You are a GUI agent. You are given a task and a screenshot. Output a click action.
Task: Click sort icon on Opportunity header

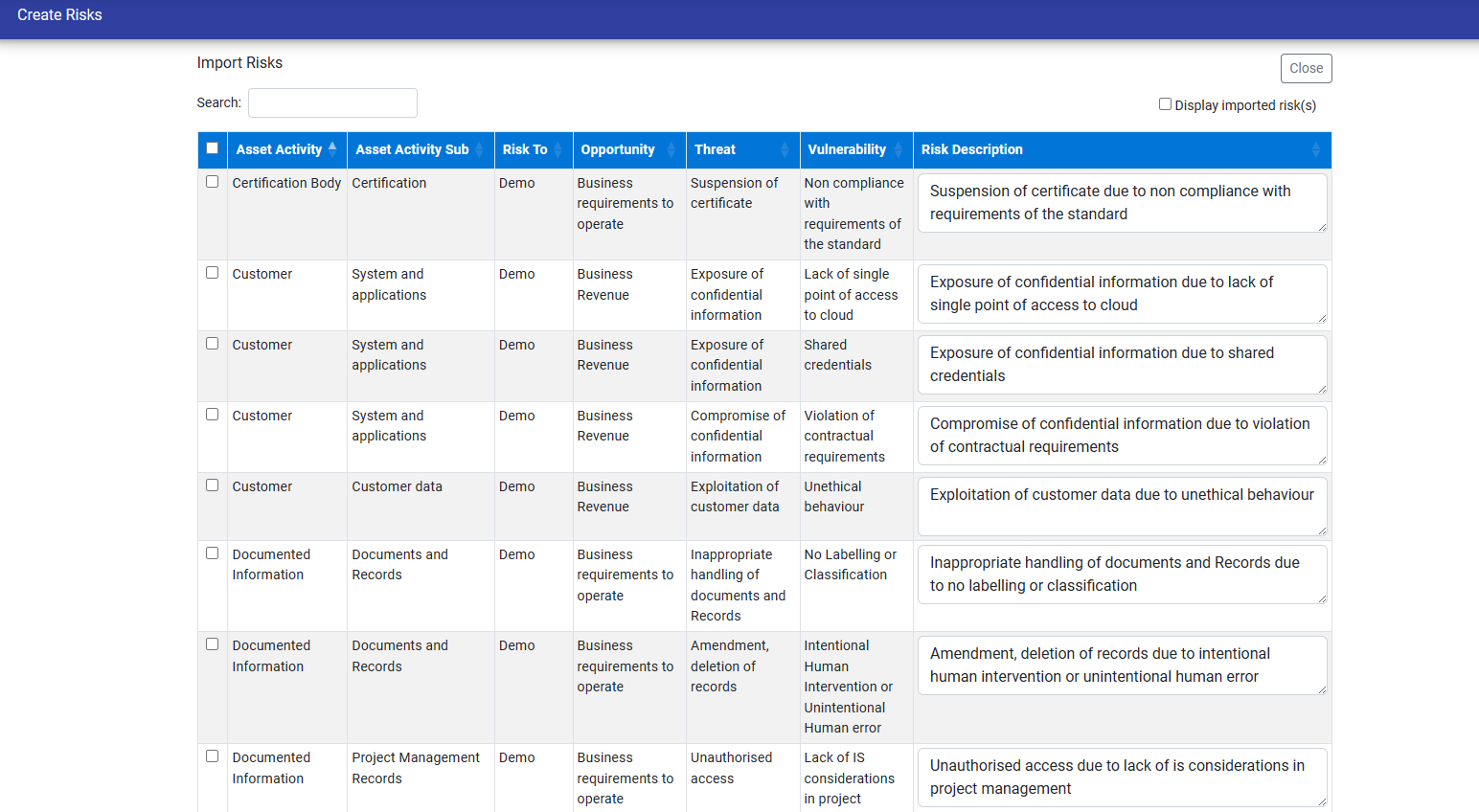(671, 150)
